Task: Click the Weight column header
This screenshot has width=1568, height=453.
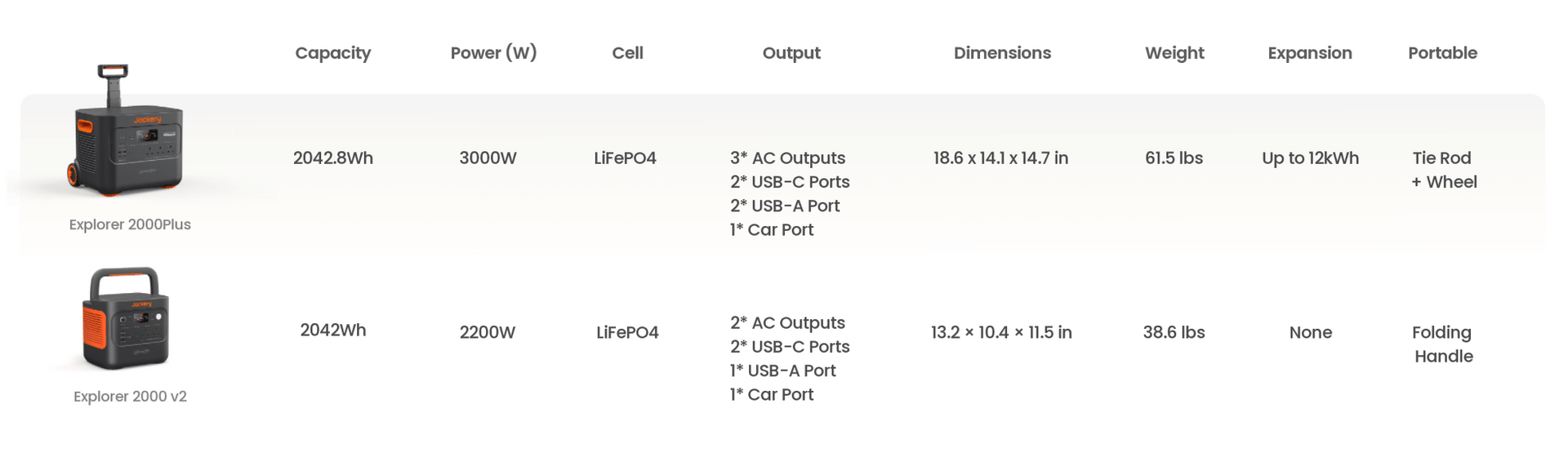Action: point(1174,53)
